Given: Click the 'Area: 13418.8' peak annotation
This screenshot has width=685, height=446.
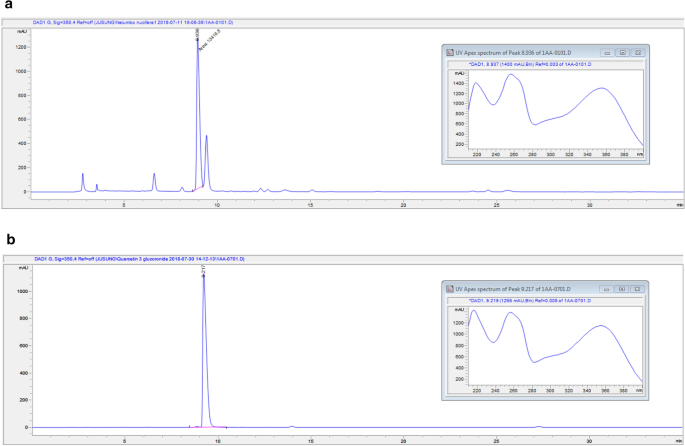Looking at the screenshot, I should (x=210, y=40).
